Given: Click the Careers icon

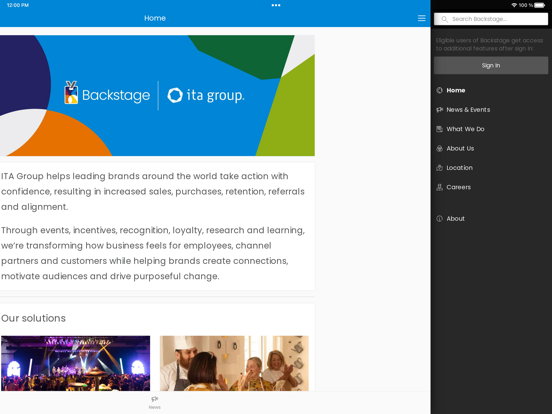Looking at the screenshot, I should (x=439, y=187).
